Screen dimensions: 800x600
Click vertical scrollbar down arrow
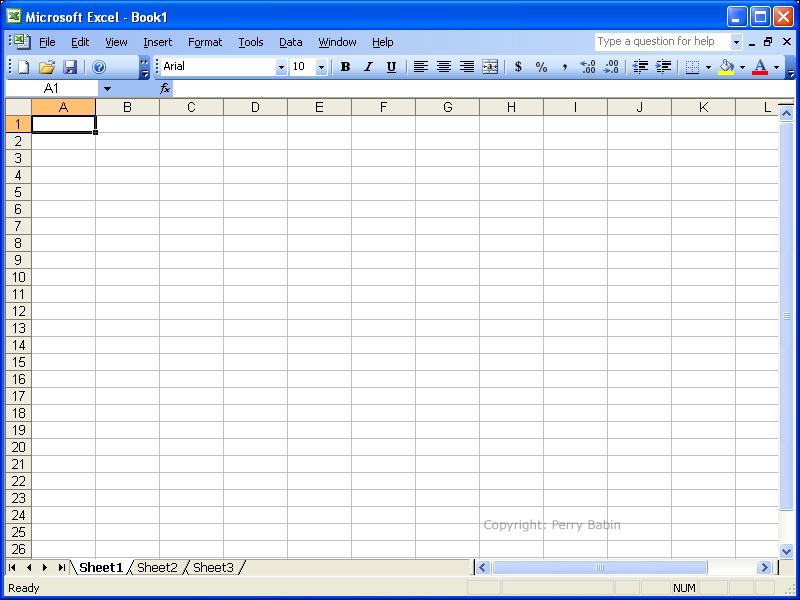point(786,550)
